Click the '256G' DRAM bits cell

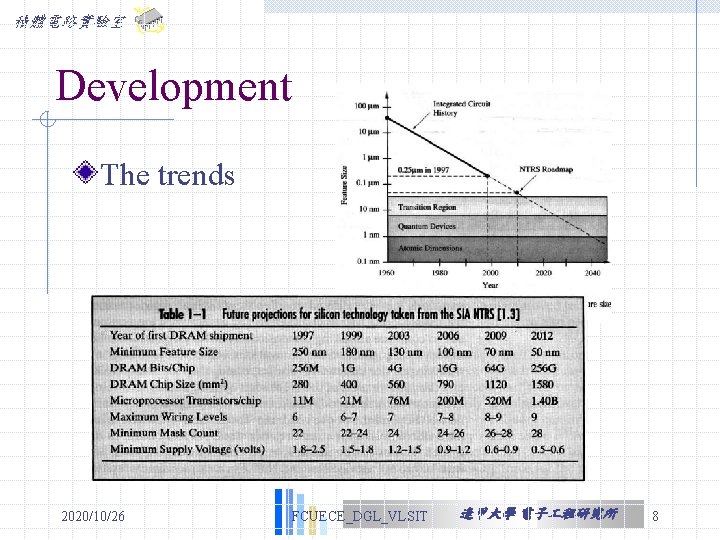(544, 368)
